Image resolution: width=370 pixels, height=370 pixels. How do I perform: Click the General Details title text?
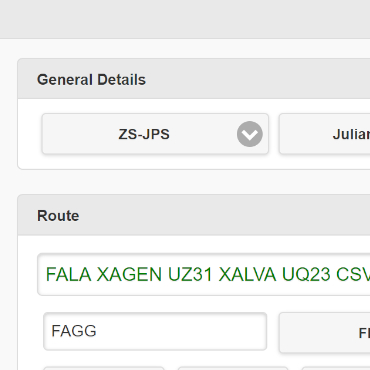click(91, 80)
